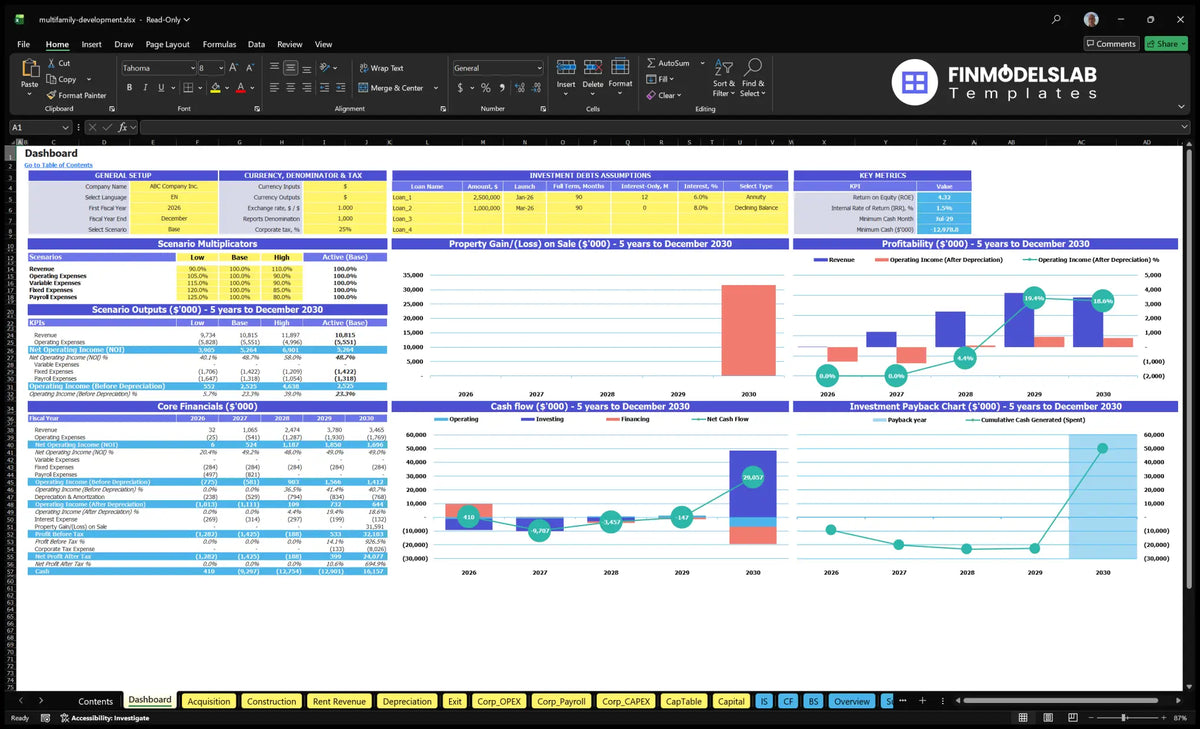Viewport: 1200px width, 729px height.
Task: Open the Font Color dropdown arrow
Action: pyautogui.click(x=251, y=88)
